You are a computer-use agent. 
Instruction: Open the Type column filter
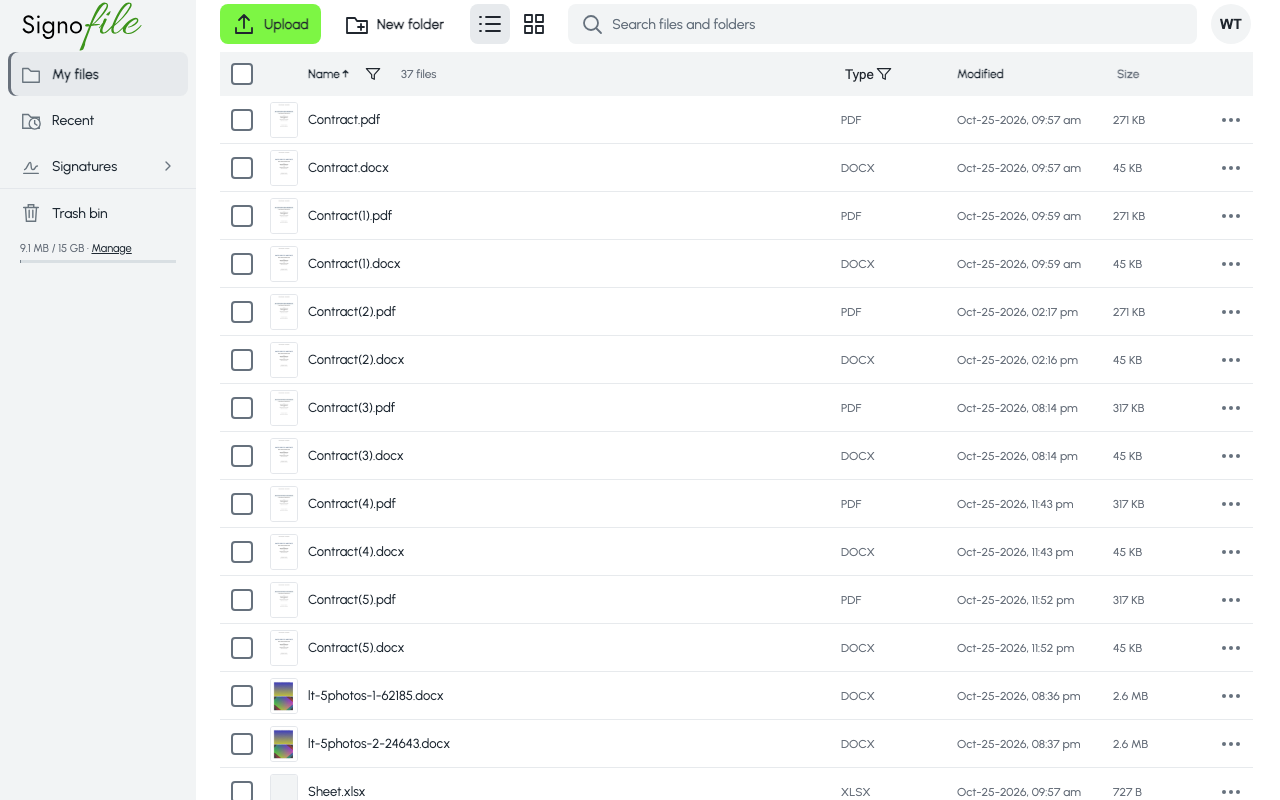click(884, 74)
